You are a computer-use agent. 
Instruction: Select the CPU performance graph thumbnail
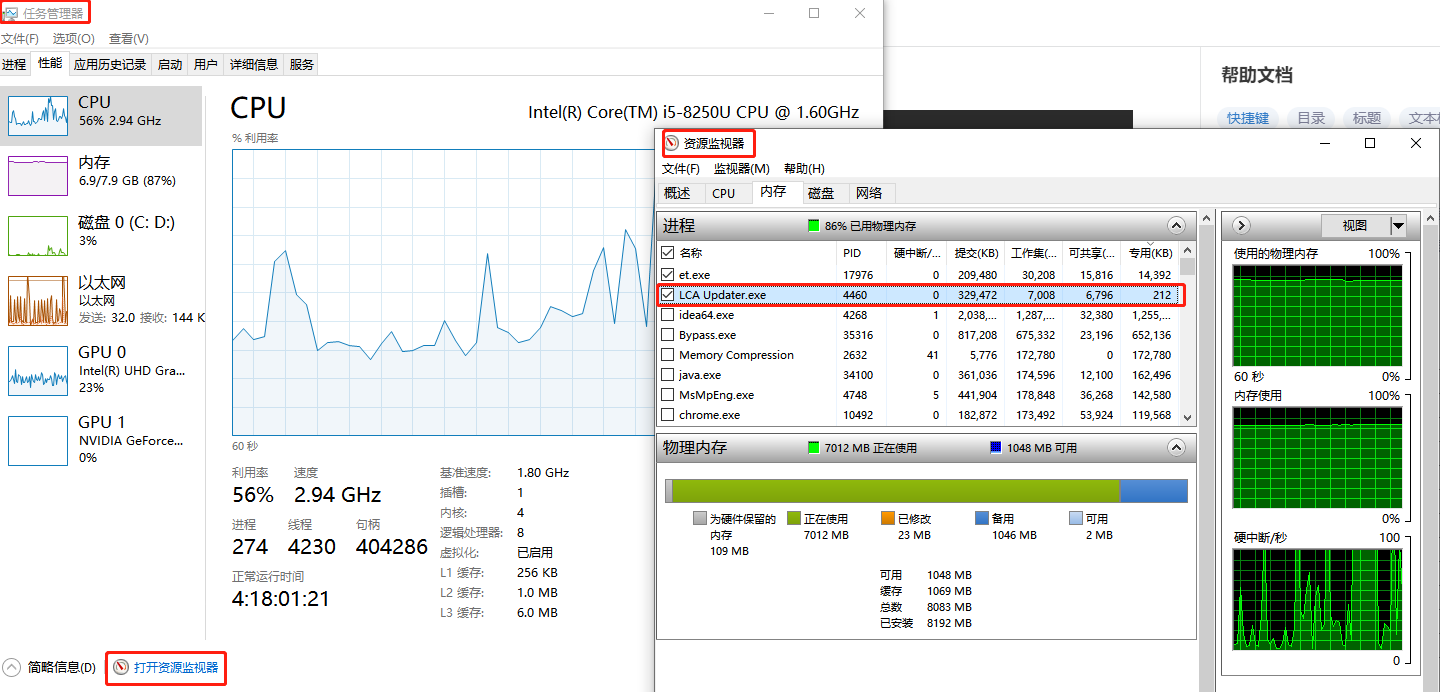point(38,116)
